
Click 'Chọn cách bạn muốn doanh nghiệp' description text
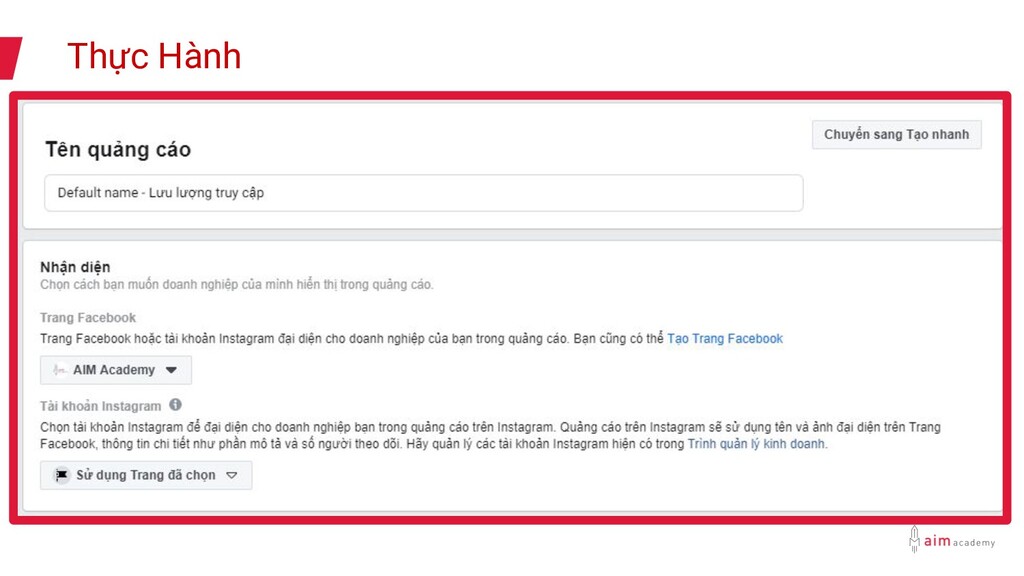click(x=236, y=284)
